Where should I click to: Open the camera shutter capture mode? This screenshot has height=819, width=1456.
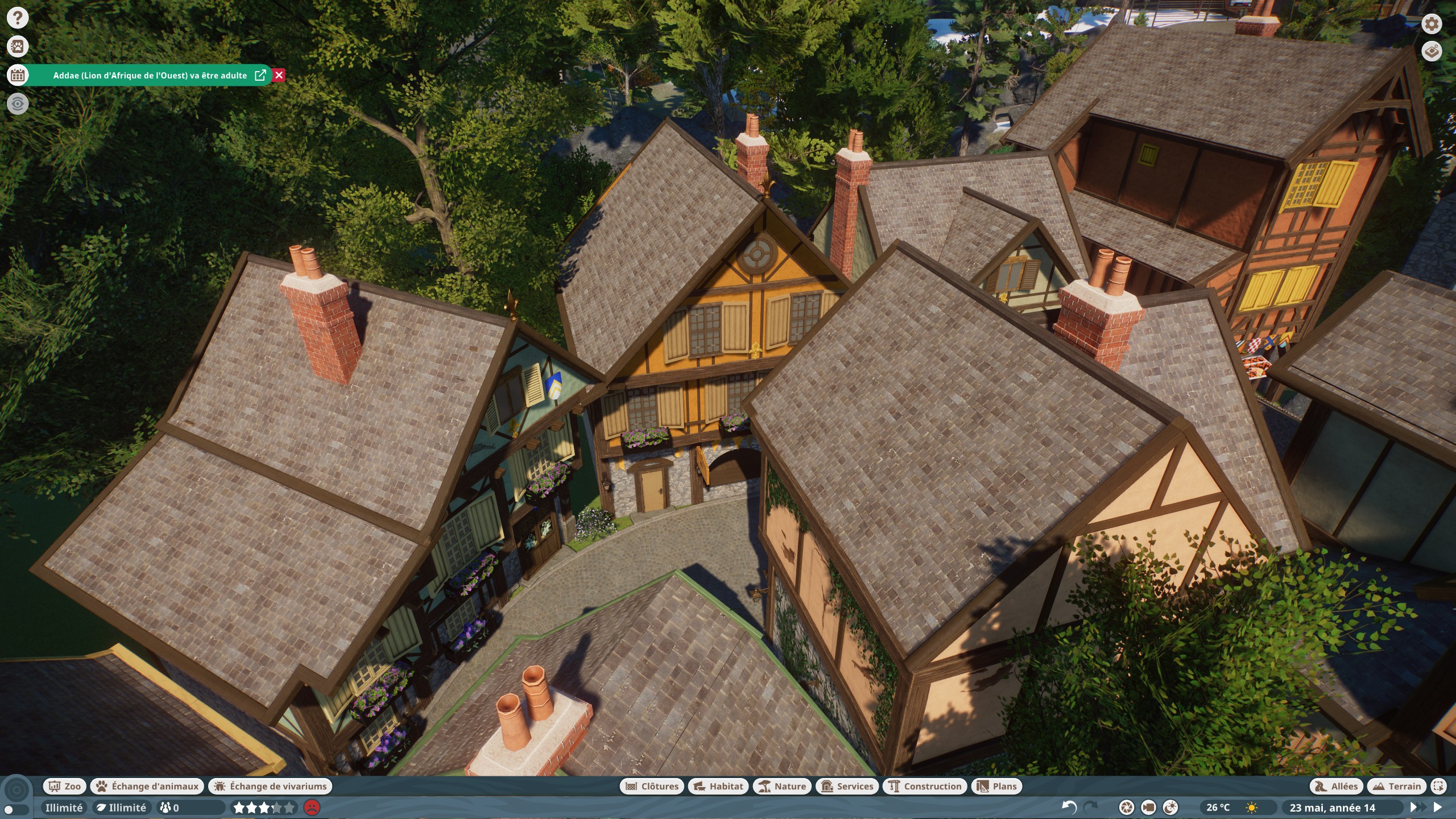click(1127, 807)
